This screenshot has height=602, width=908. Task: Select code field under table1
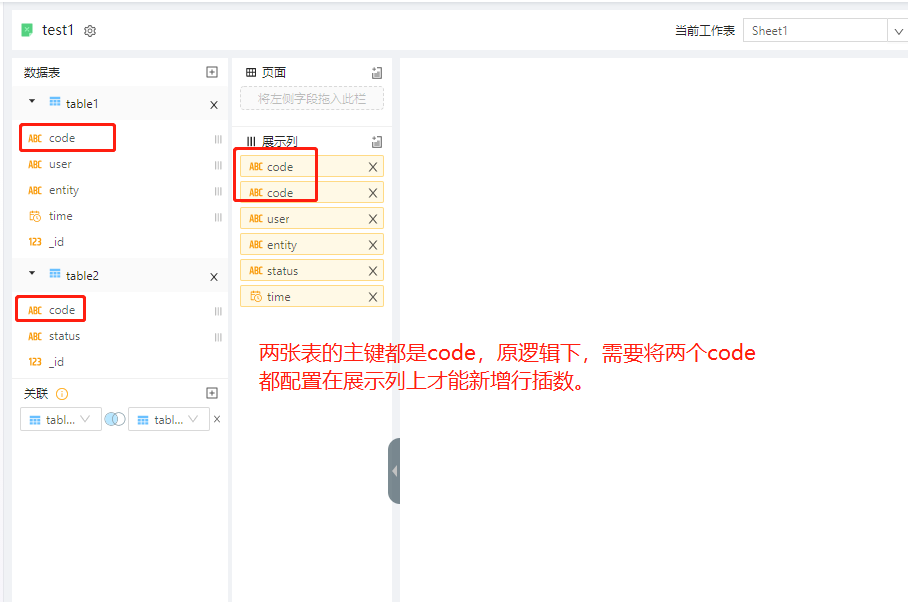(x=62, y=138)
